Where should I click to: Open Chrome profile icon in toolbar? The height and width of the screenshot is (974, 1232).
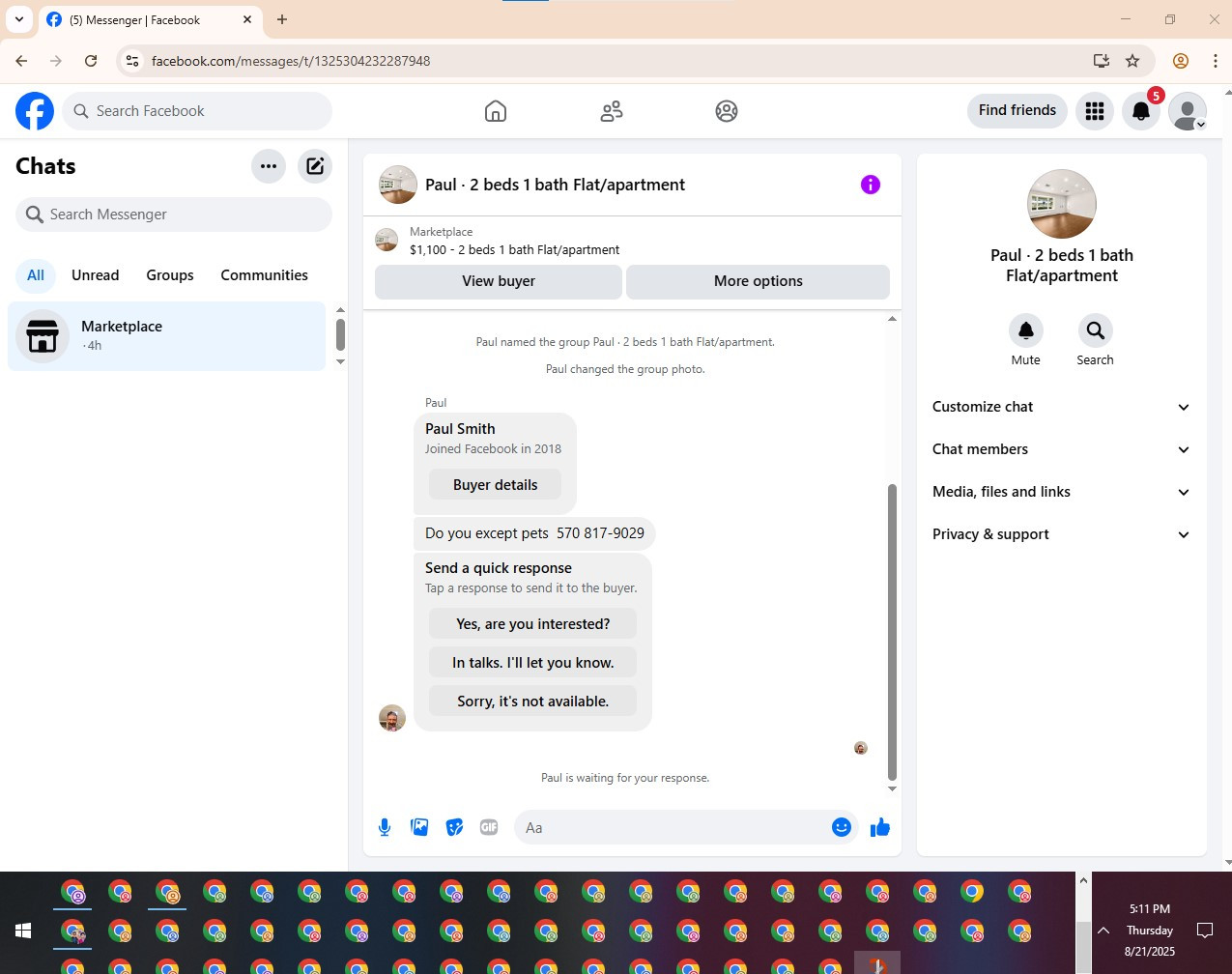1181,61
